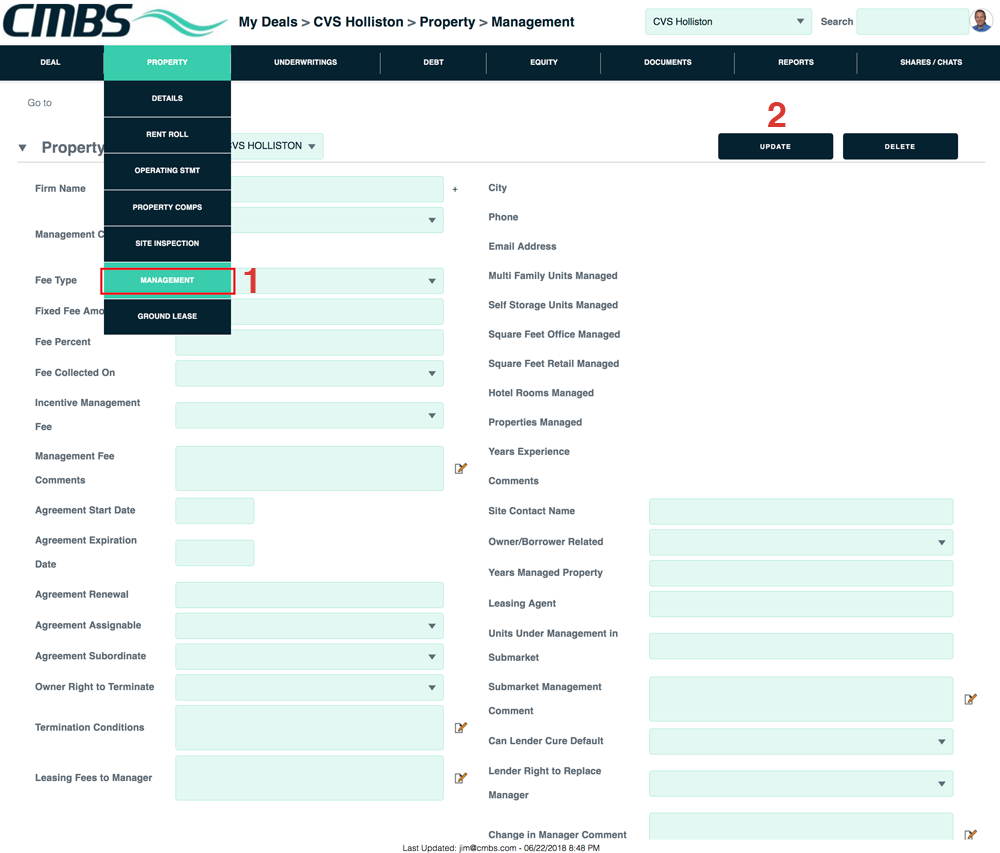
Task: Focus the Fee Percent input field
Action: (309, 342)
